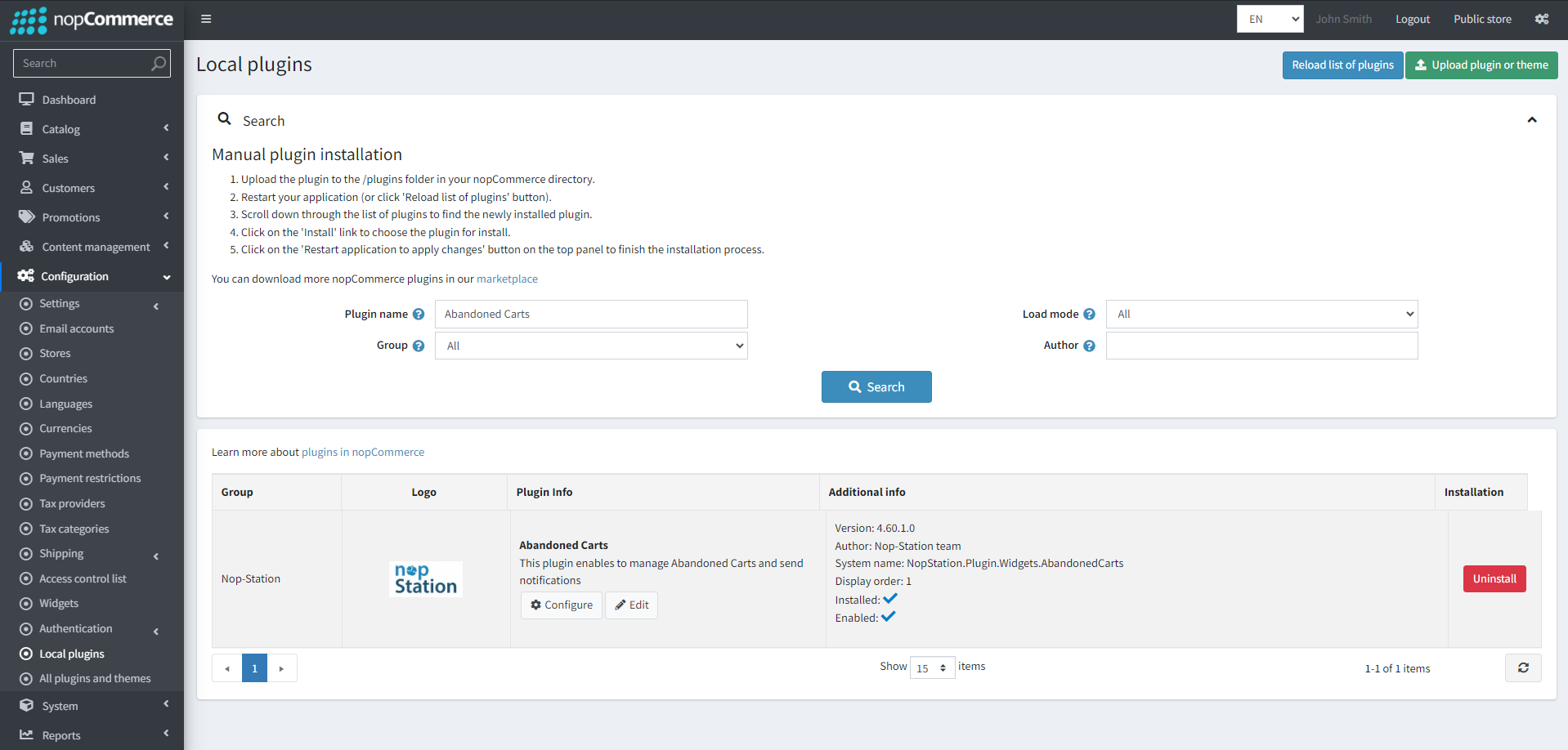
Task: Open the Group filter dropdown
Action: pyautogui.click(x=591, y=346)
